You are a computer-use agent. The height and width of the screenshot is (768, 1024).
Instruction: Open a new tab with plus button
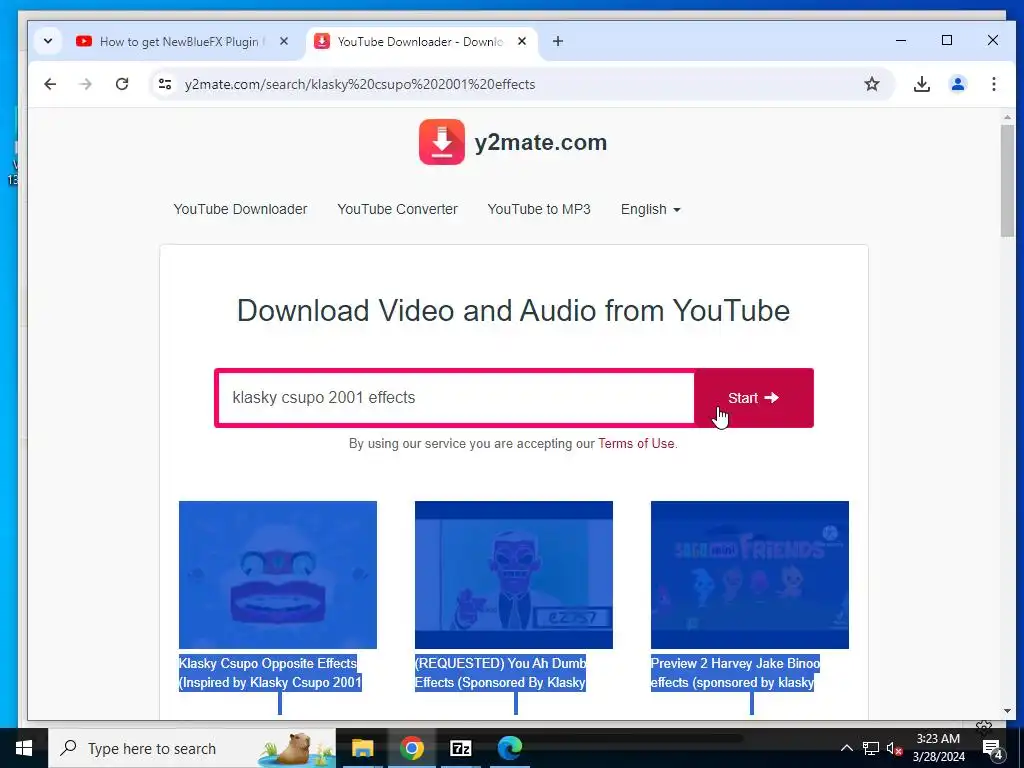click(x=558, y=41)
